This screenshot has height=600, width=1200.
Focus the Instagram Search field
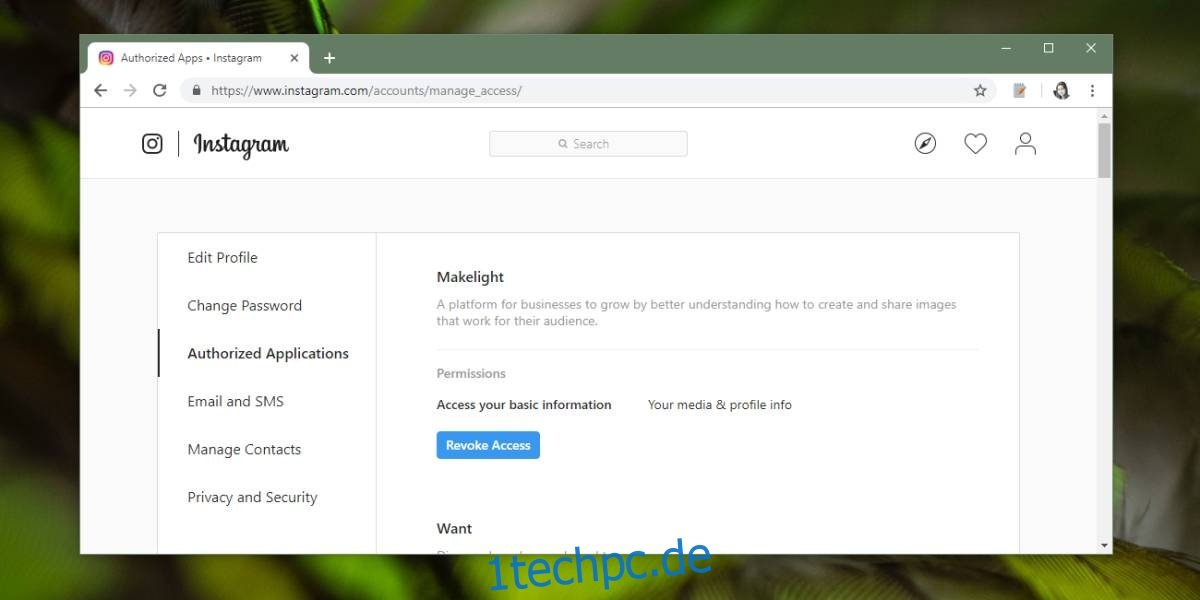(588, 144)
